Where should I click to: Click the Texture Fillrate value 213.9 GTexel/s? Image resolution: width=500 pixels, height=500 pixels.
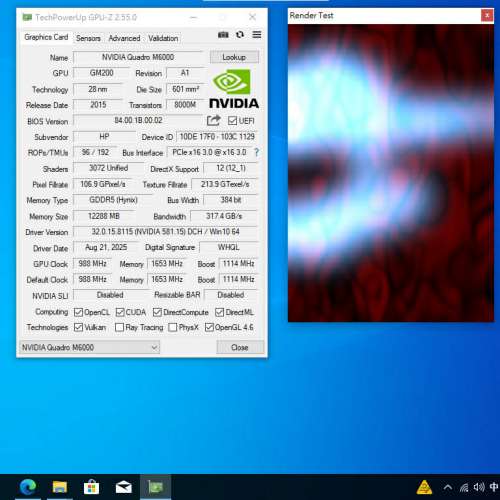(225, 184)
